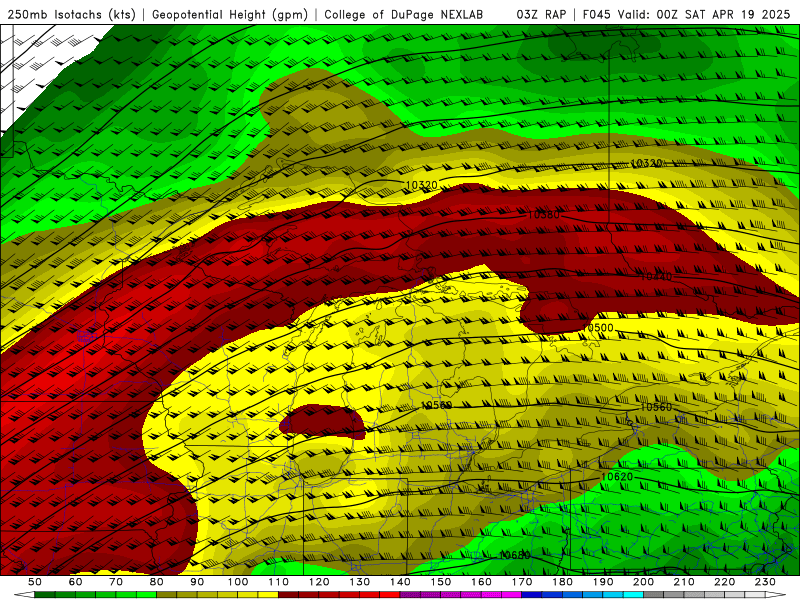Click the '03Z RAP' model run label
Viewport: 800px width, 600px height.
click(541, 15)
